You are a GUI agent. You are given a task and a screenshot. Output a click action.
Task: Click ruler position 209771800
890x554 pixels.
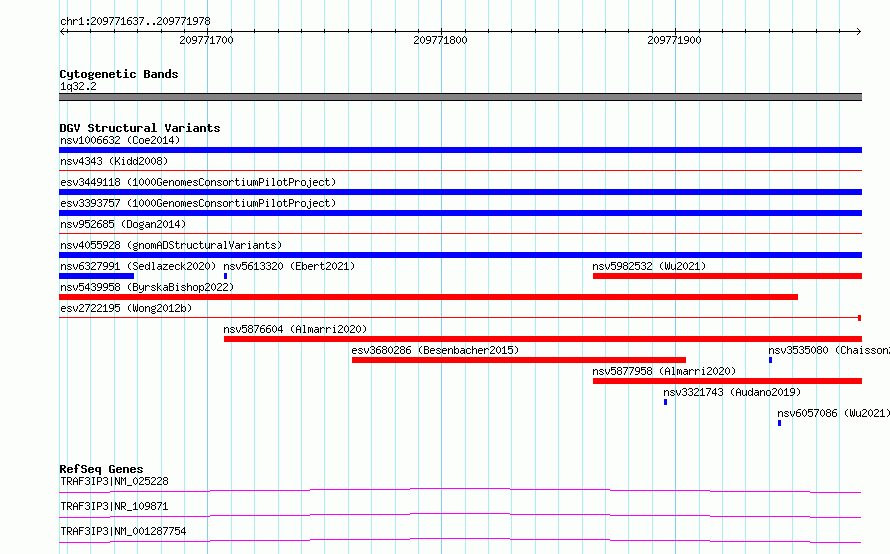click(x=440, y=40)
